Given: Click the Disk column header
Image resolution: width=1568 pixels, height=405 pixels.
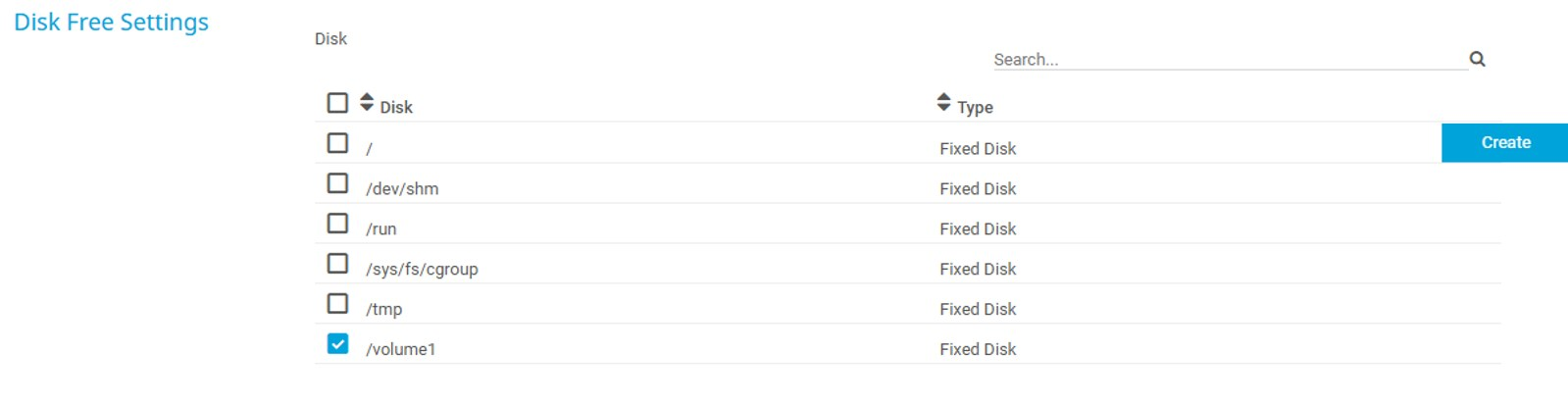Looking at the screenshot, I should pyautogui.click(x=396, y=107).
